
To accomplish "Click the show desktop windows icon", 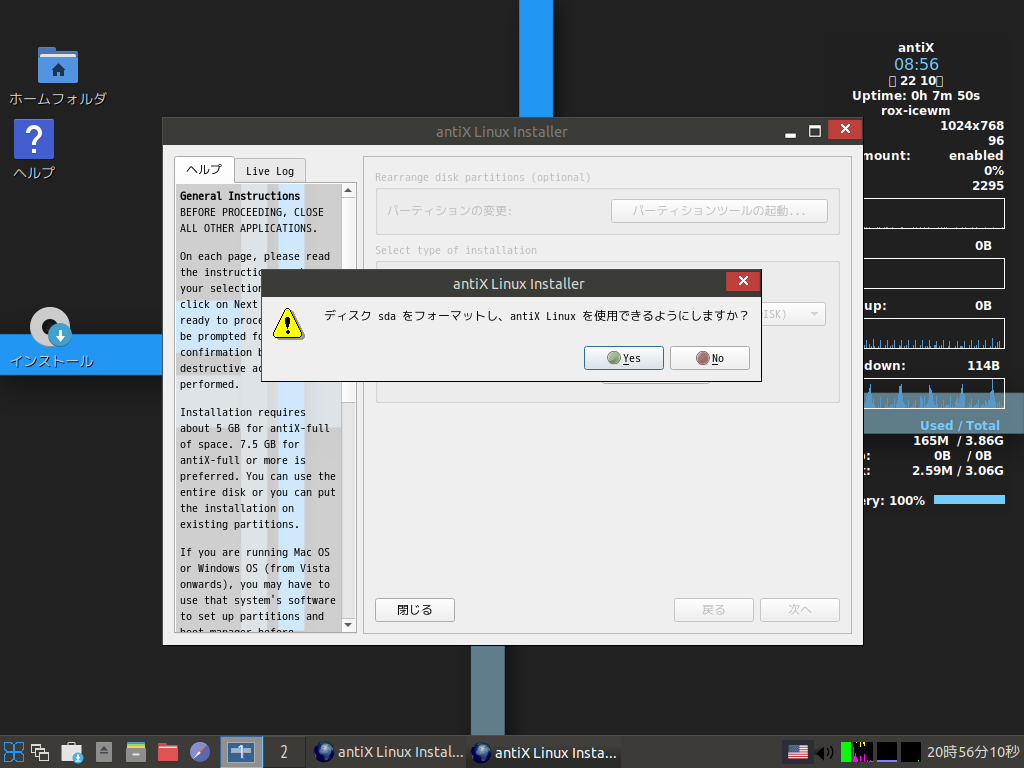I will tap(40, 752).
